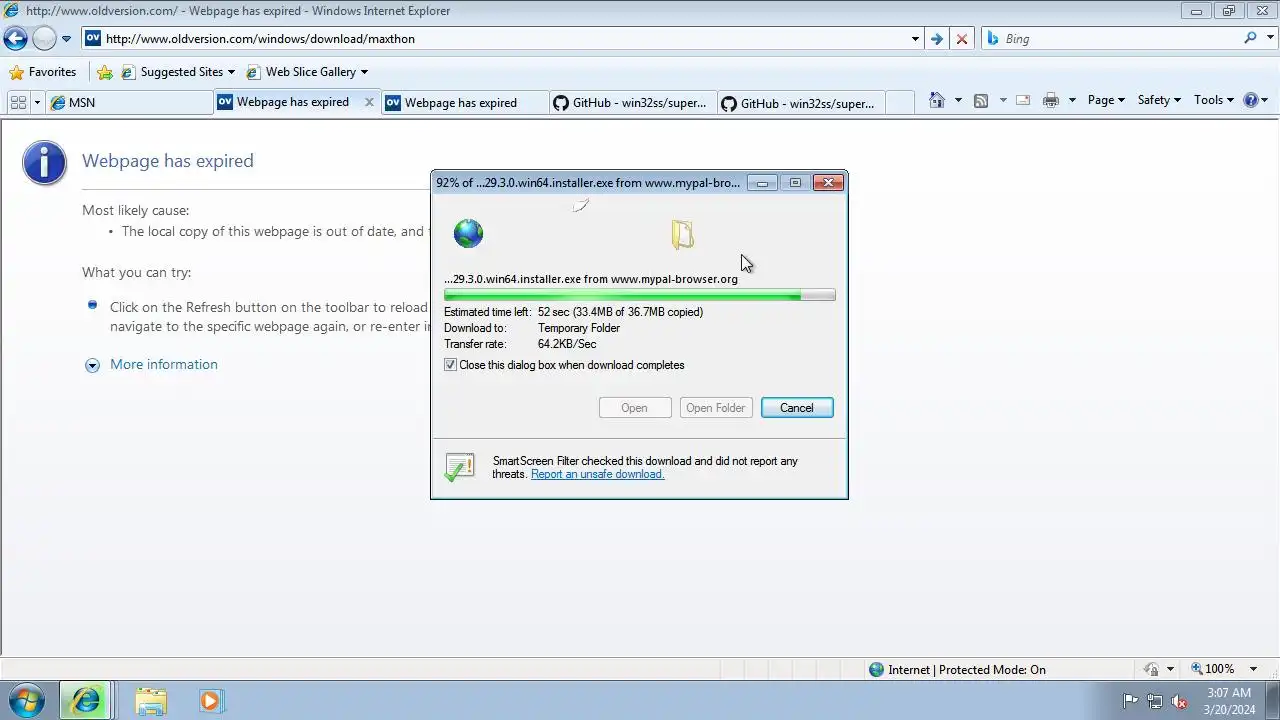Image resolution: width=1280 pixels, height=720 pixels.
Task: Click the 'Temporary Folder' download location text
Action: [x=579, y=328]
